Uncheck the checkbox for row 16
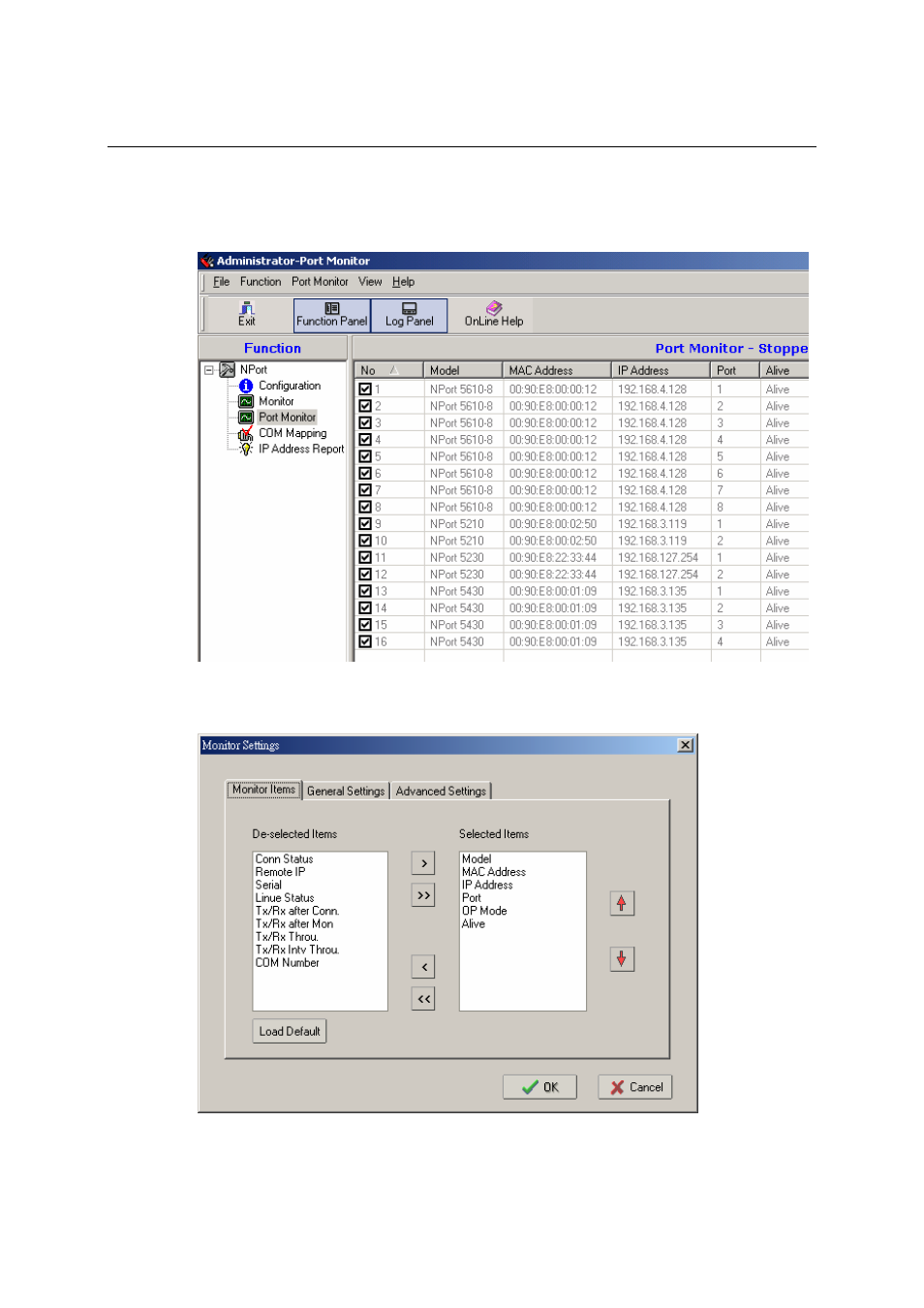The width and height of the screenshot is (924, 1308). pyautogui.click(x=365, y=641)
